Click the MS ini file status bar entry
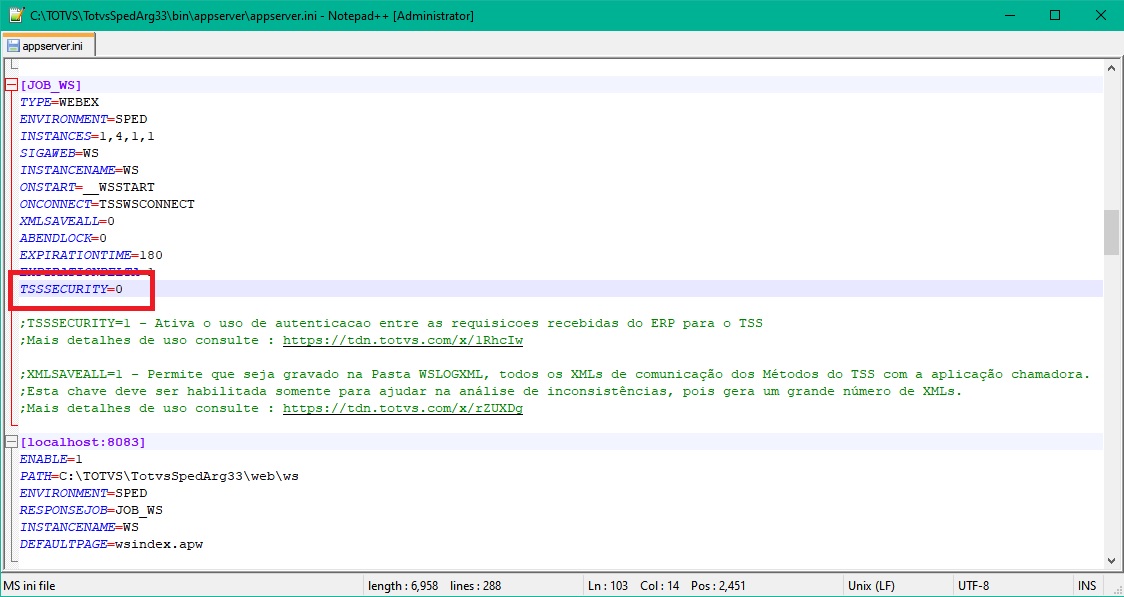 click(29, 586)
